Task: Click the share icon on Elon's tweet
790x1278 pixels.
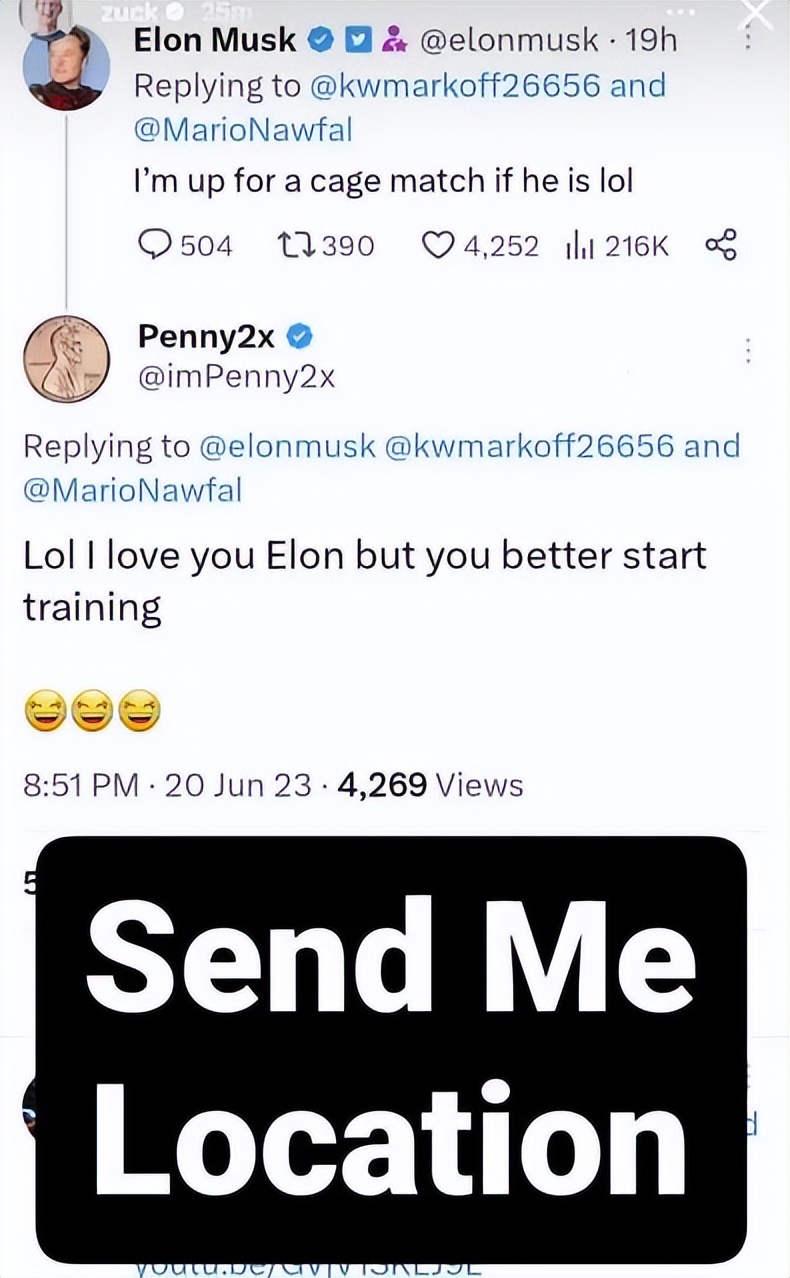Action: click(721, 245)
